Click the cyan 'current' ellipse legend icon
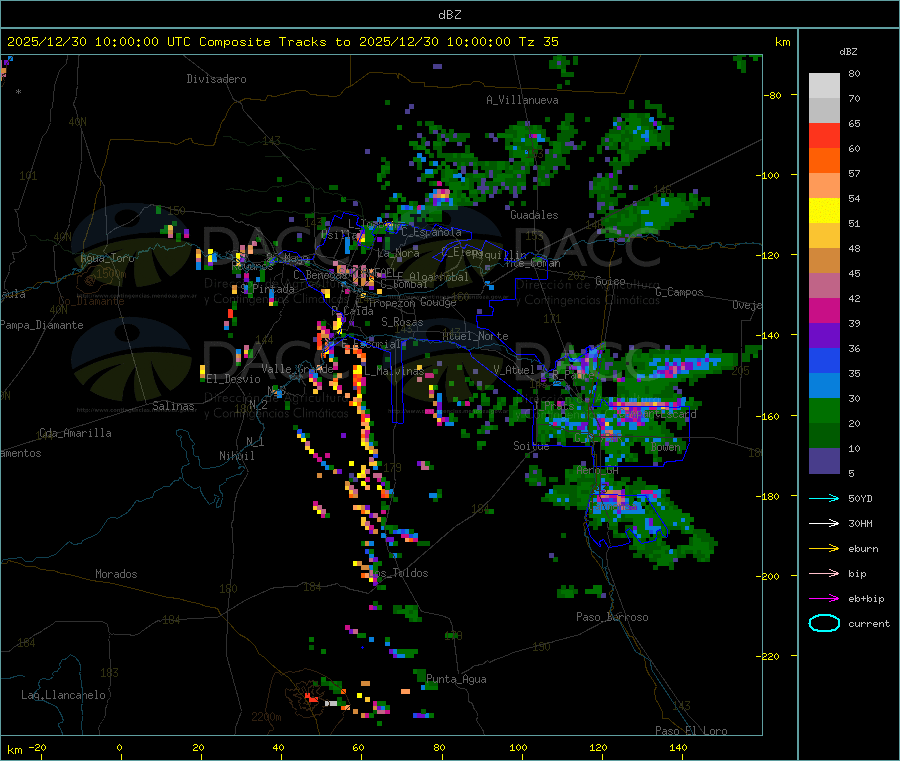Viewport: 900px width, 761px height. coord(824,623)
